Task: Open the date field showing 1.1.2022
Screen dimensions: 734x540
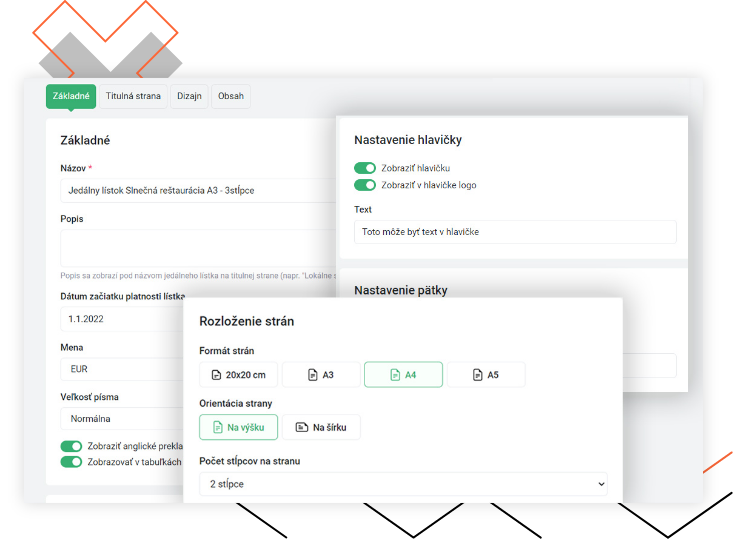Action: (x=122, y=319)
